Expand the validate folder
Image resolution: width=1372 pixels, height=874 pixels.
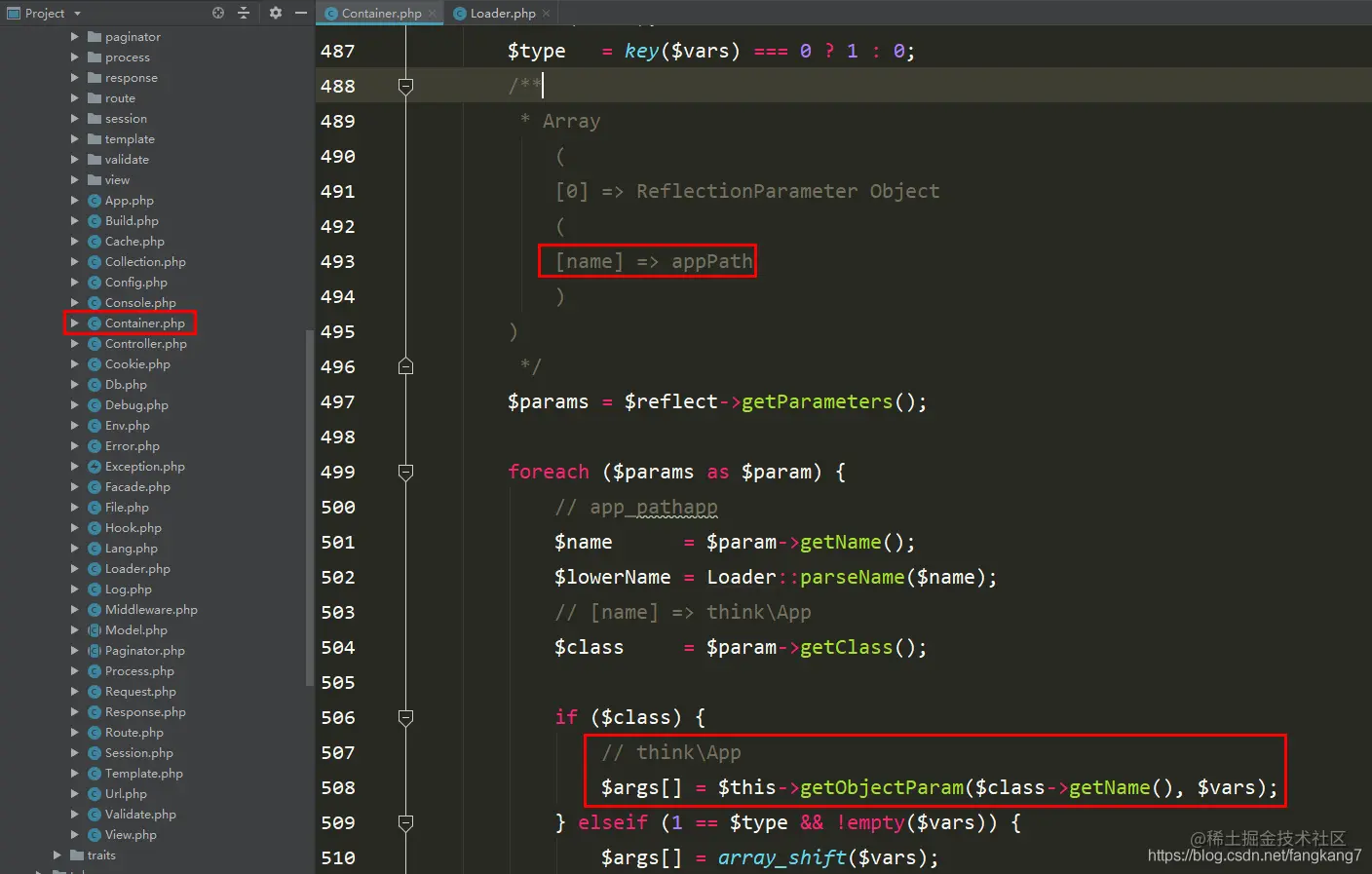pos(75,160)
